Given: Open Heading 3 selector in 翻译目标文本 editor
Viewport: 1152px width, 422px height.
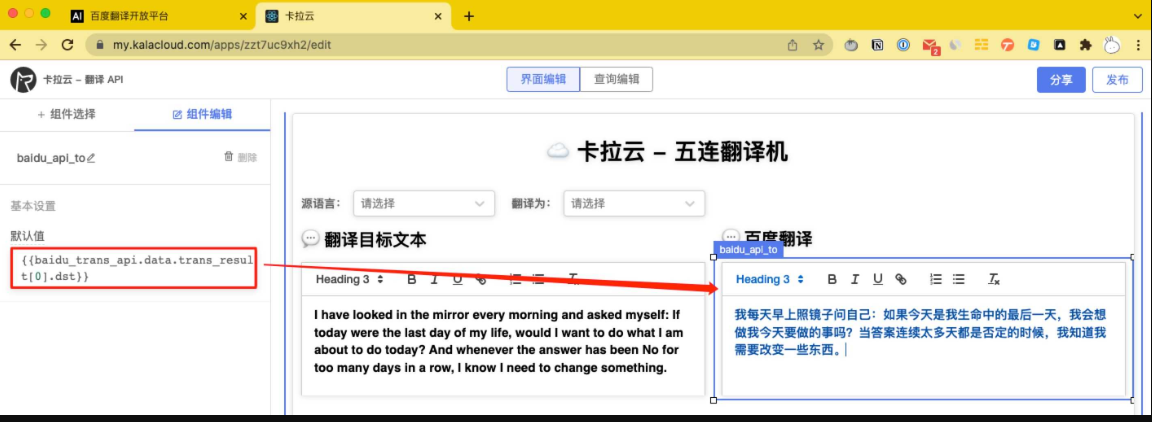Looking at the screenshot, I should tap(350, 279).
